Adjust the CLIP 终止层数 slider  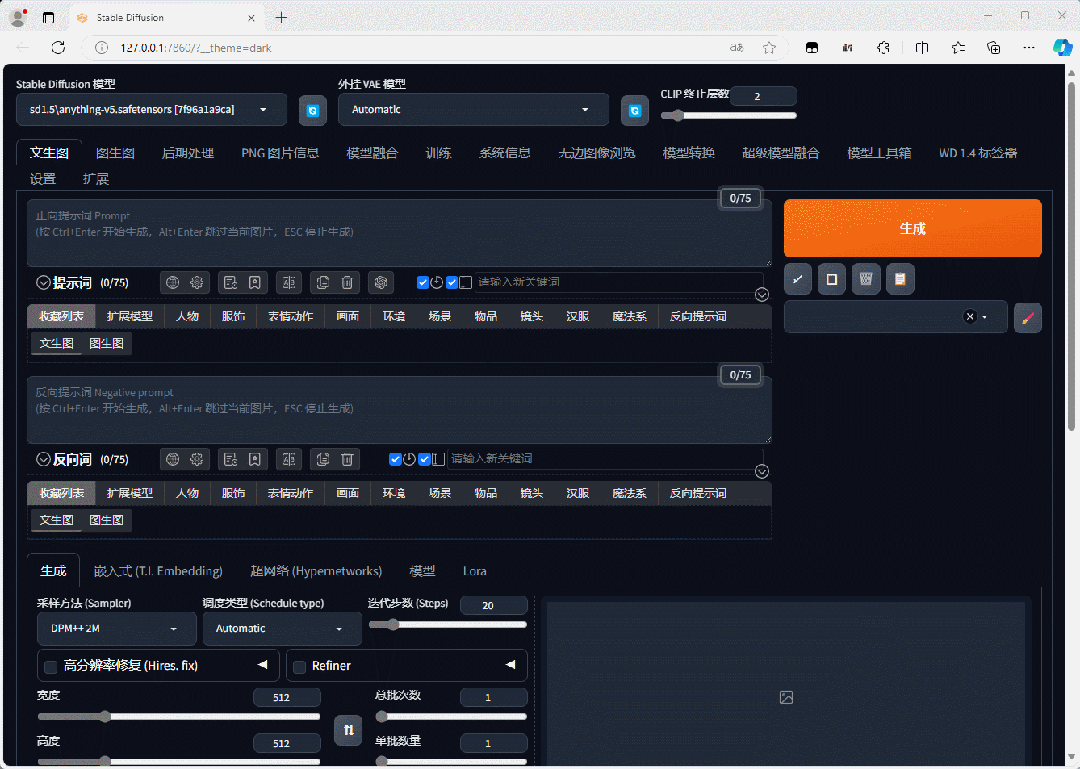point(729,116)
